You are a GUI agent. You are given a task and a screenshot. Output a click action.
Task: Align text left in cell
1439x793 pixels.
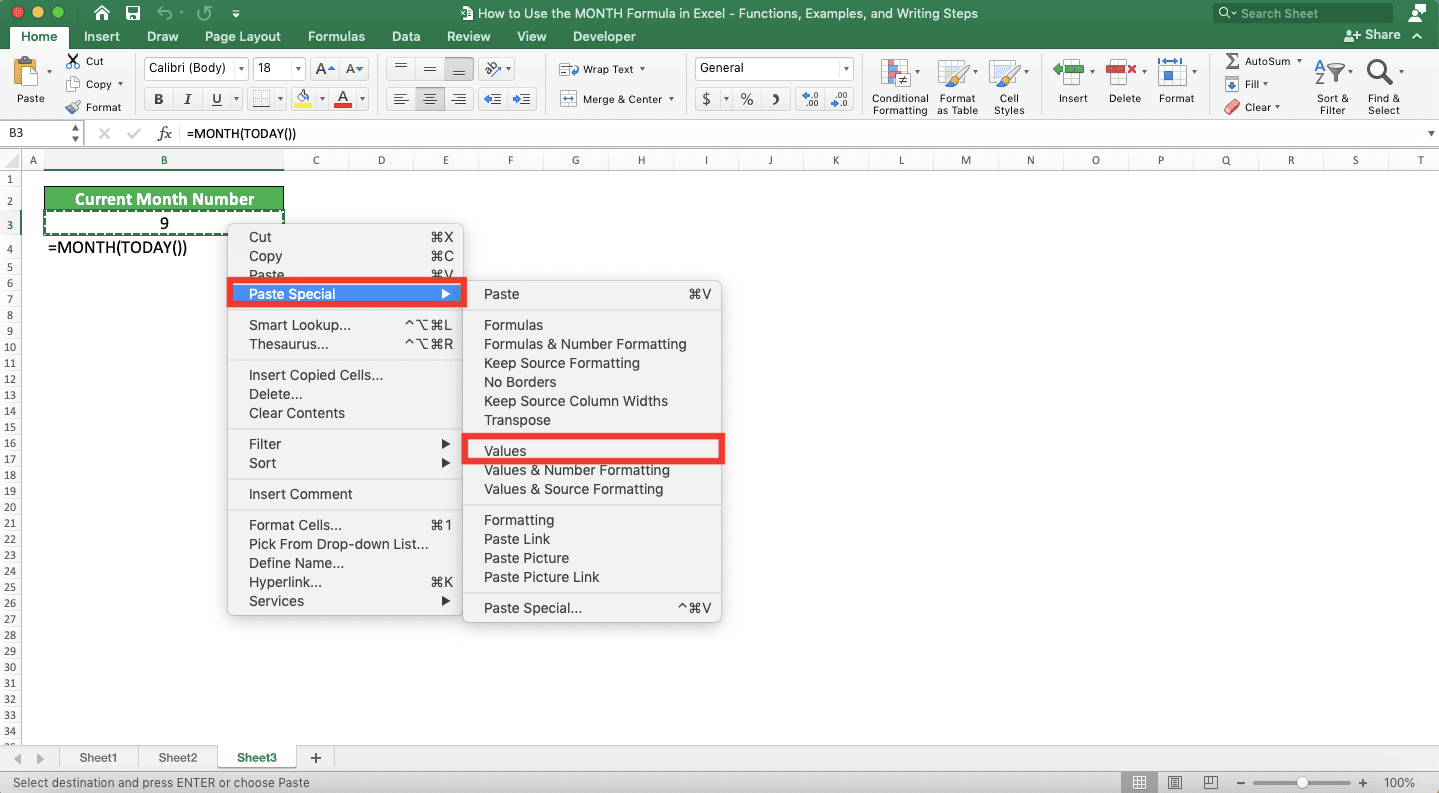(400, 99)
